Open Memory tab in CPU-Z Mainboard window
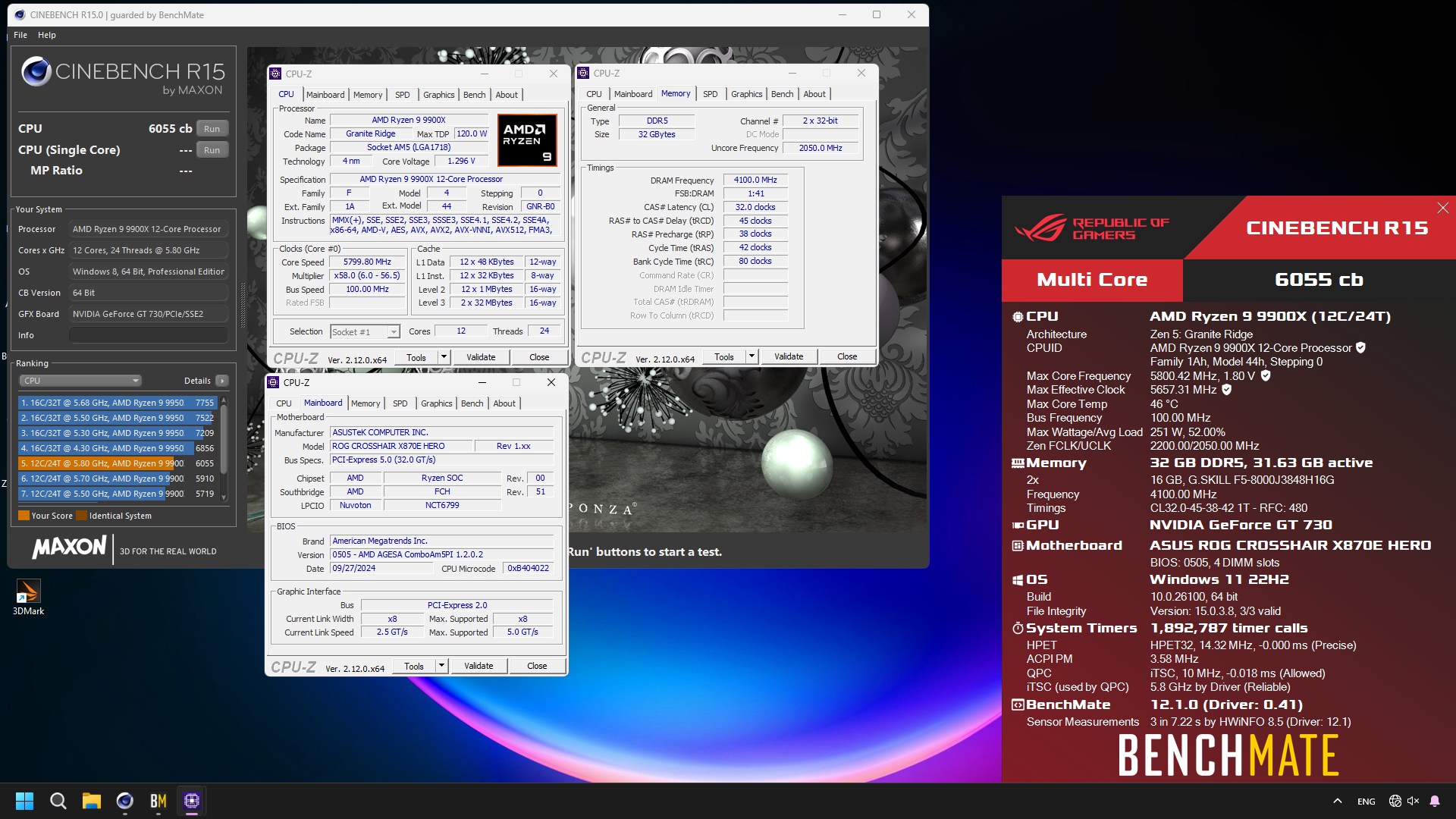The height and width of the screenshot is (819, 1456). [366, 403]
